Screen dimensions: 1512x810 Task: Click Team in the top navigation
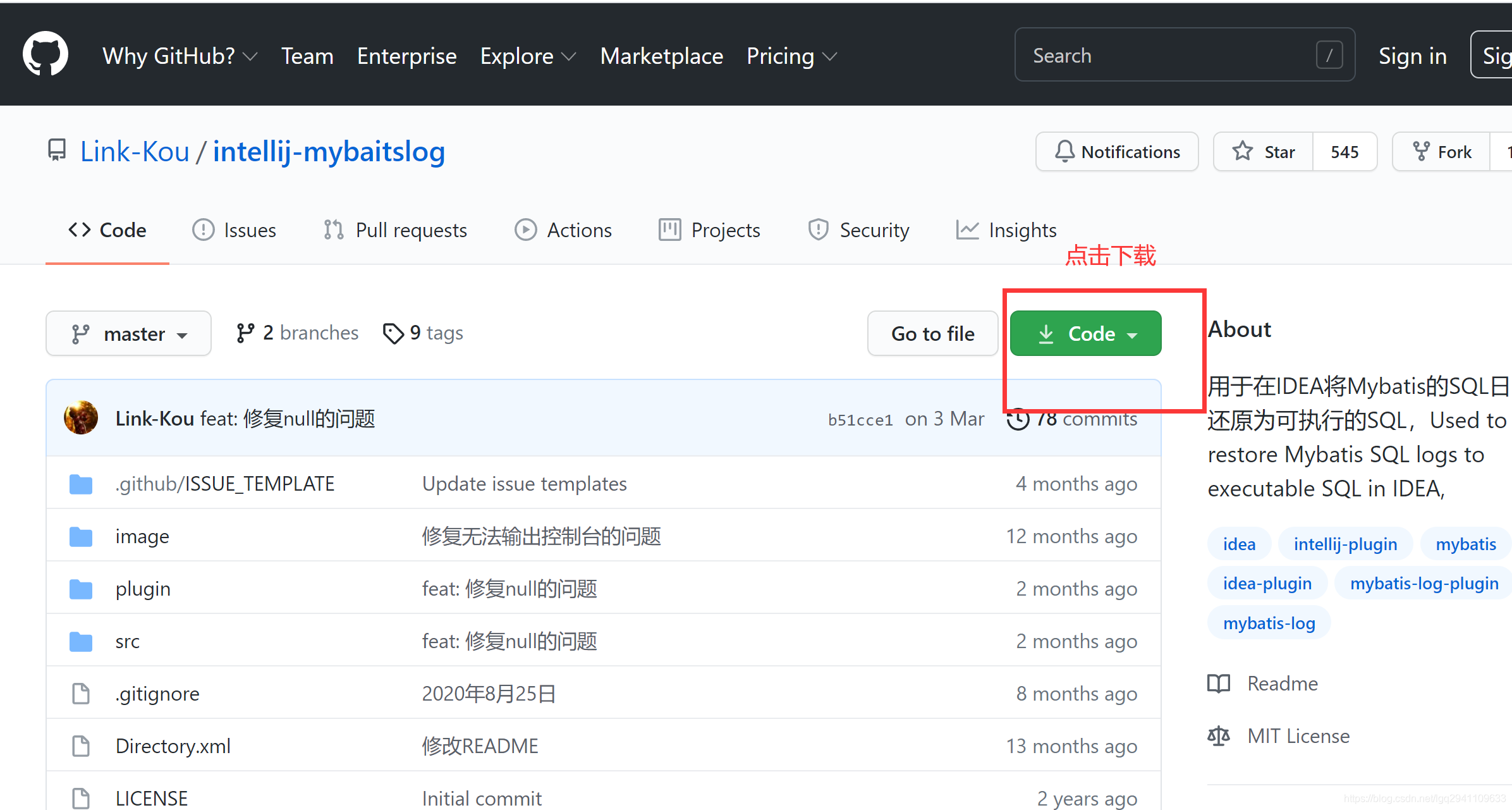(307, 56)
